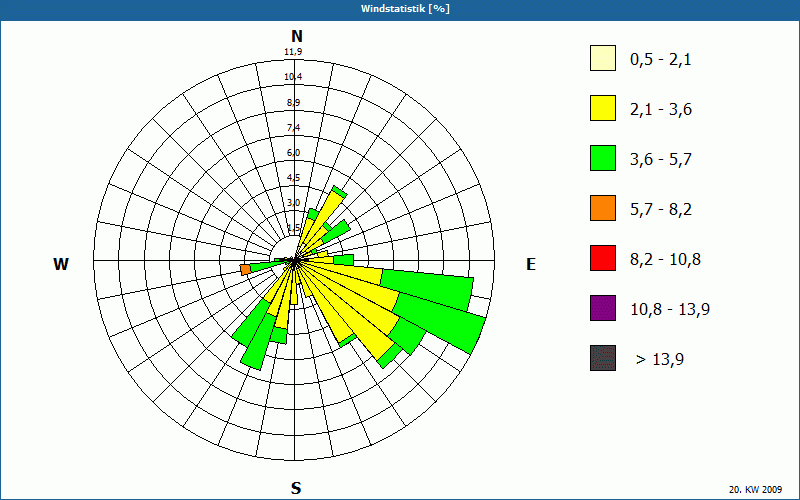Click the red 8,2 - 10,8 legend swatch
Image resolution: width=800 pixels, height=500 pixels.
pos(603,258)
